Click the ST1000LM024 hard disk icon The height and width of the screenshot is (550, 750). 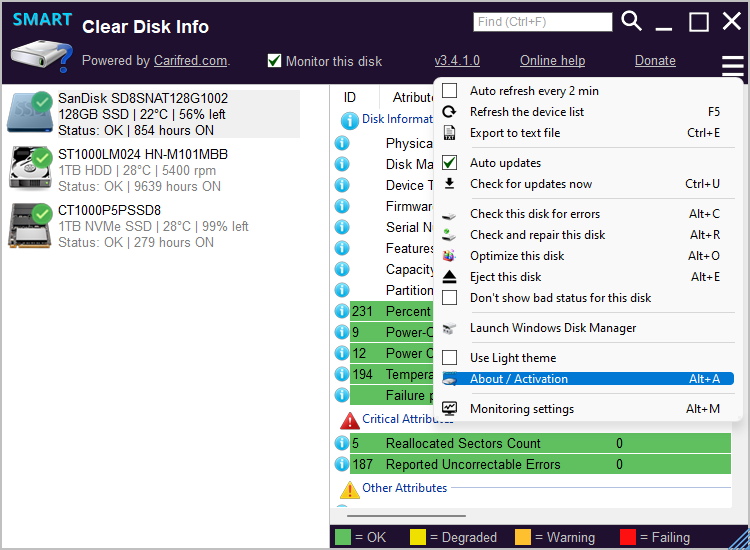(x=30, y=168)
